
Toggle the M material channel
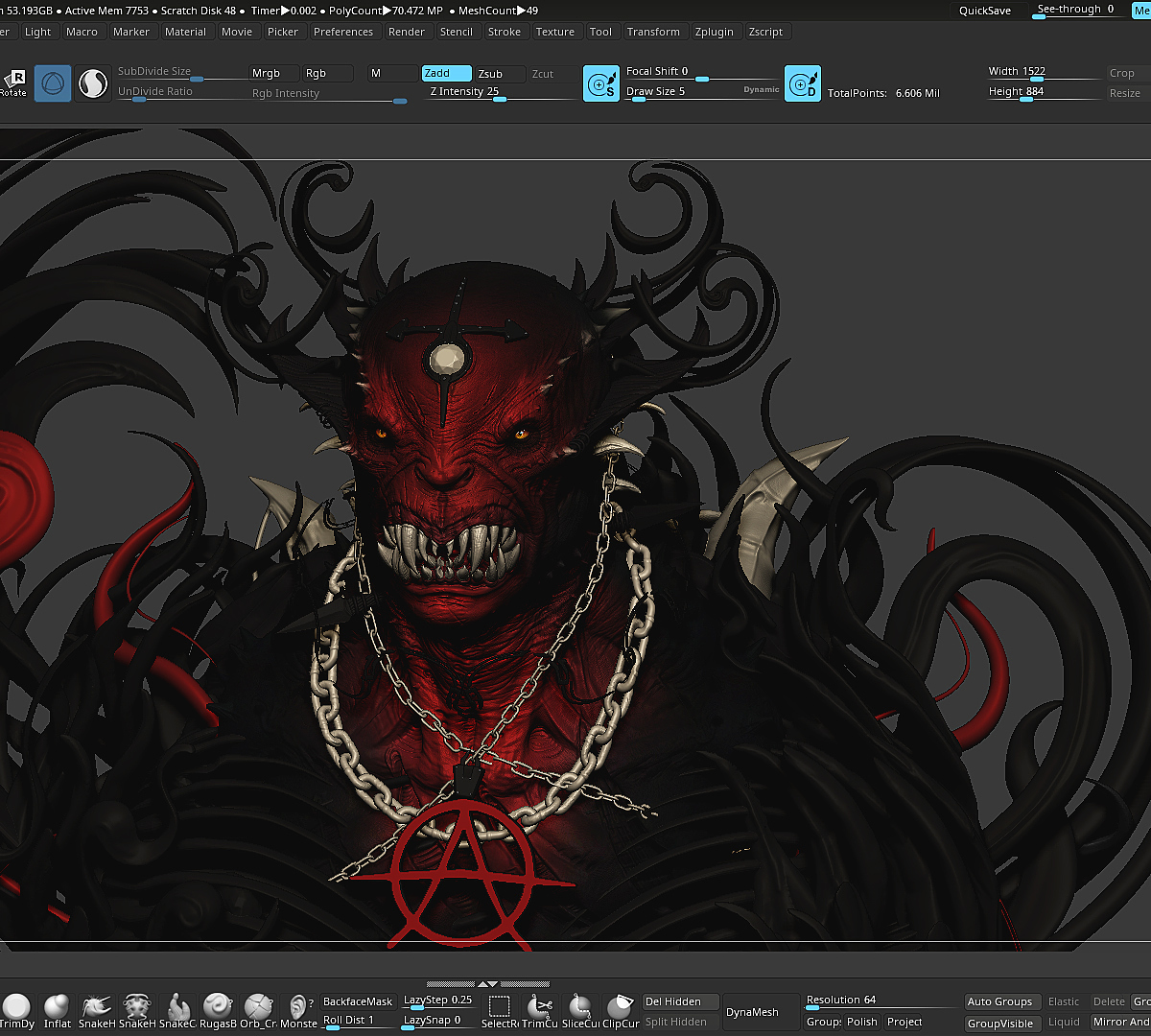pyautogui.click(x=392, y=73)
